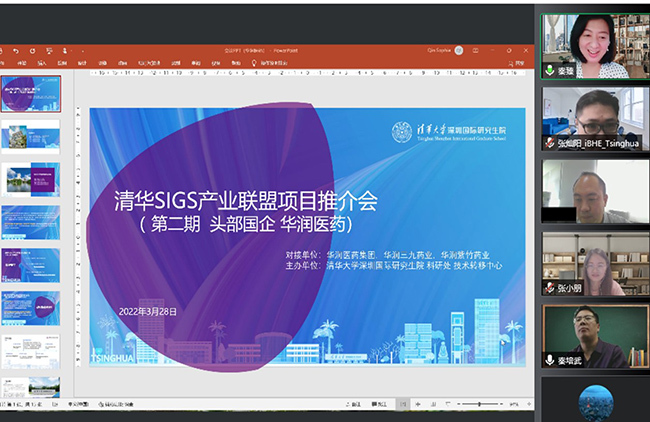
Task: Switch to Normal view icon in status bar
Action: (402, 404)
